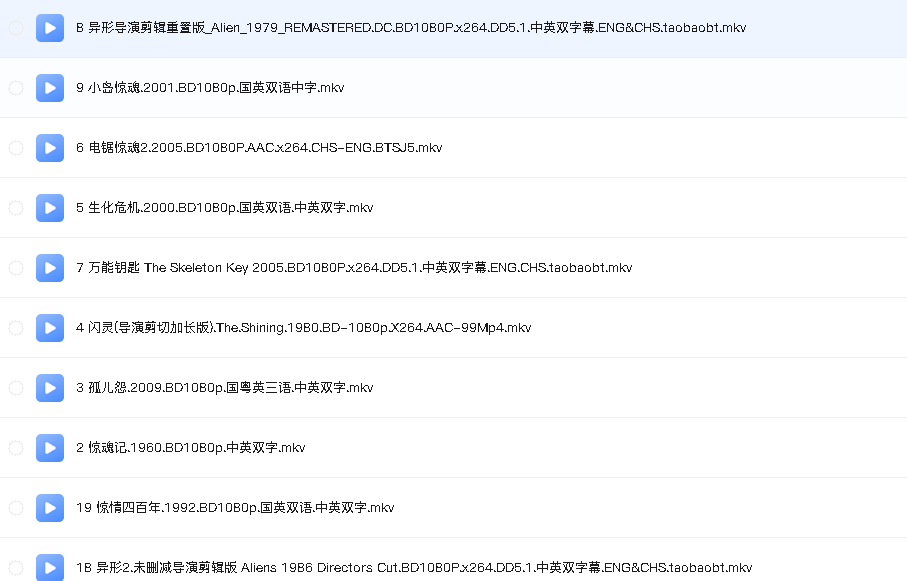
Task: Click the play icon for Aliens 1986 Directors Cut
Action: [50, 568]
